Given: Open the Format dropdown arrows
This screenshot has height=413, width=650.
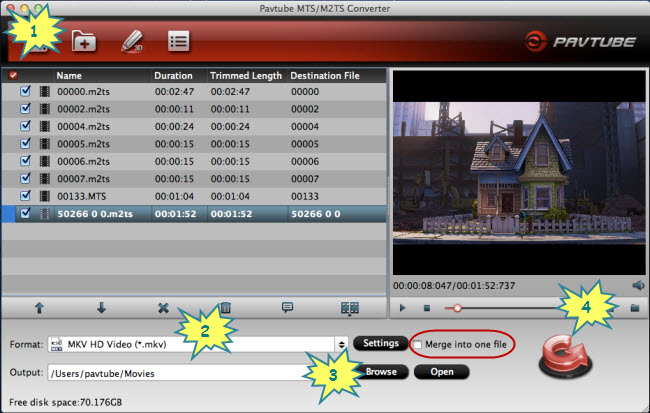Looking at the screenshot, I should 342,345.
